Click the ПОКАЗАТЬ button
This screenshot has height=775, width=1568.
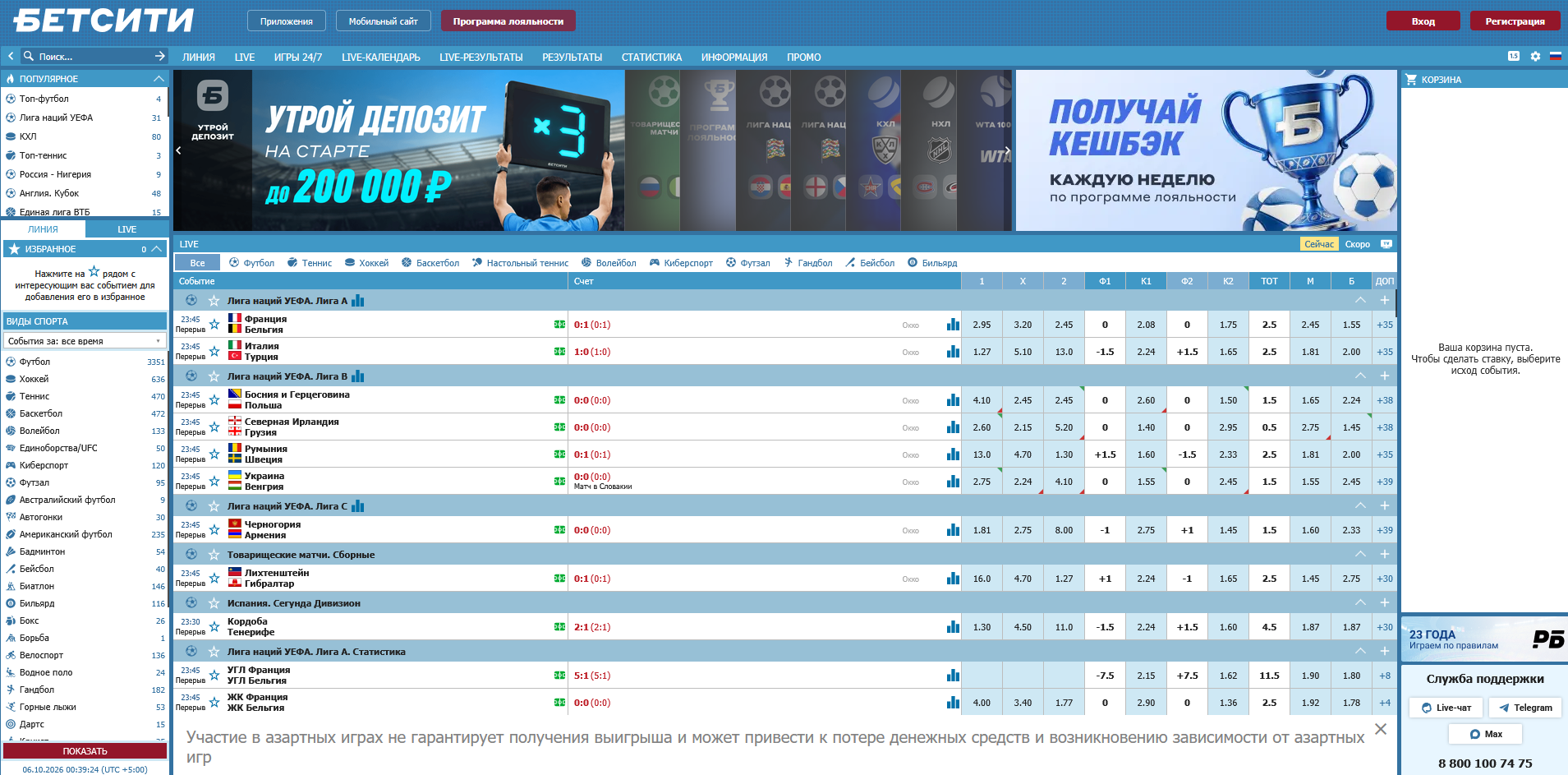pyautogui.click(x=85, y=751)
